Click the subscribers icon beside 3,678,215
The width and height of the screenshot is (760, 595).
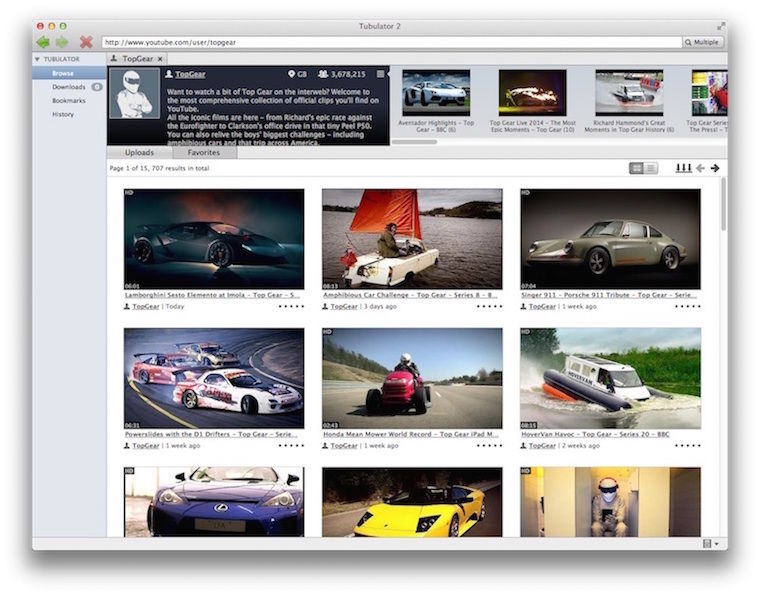click(x=323, y=74)
